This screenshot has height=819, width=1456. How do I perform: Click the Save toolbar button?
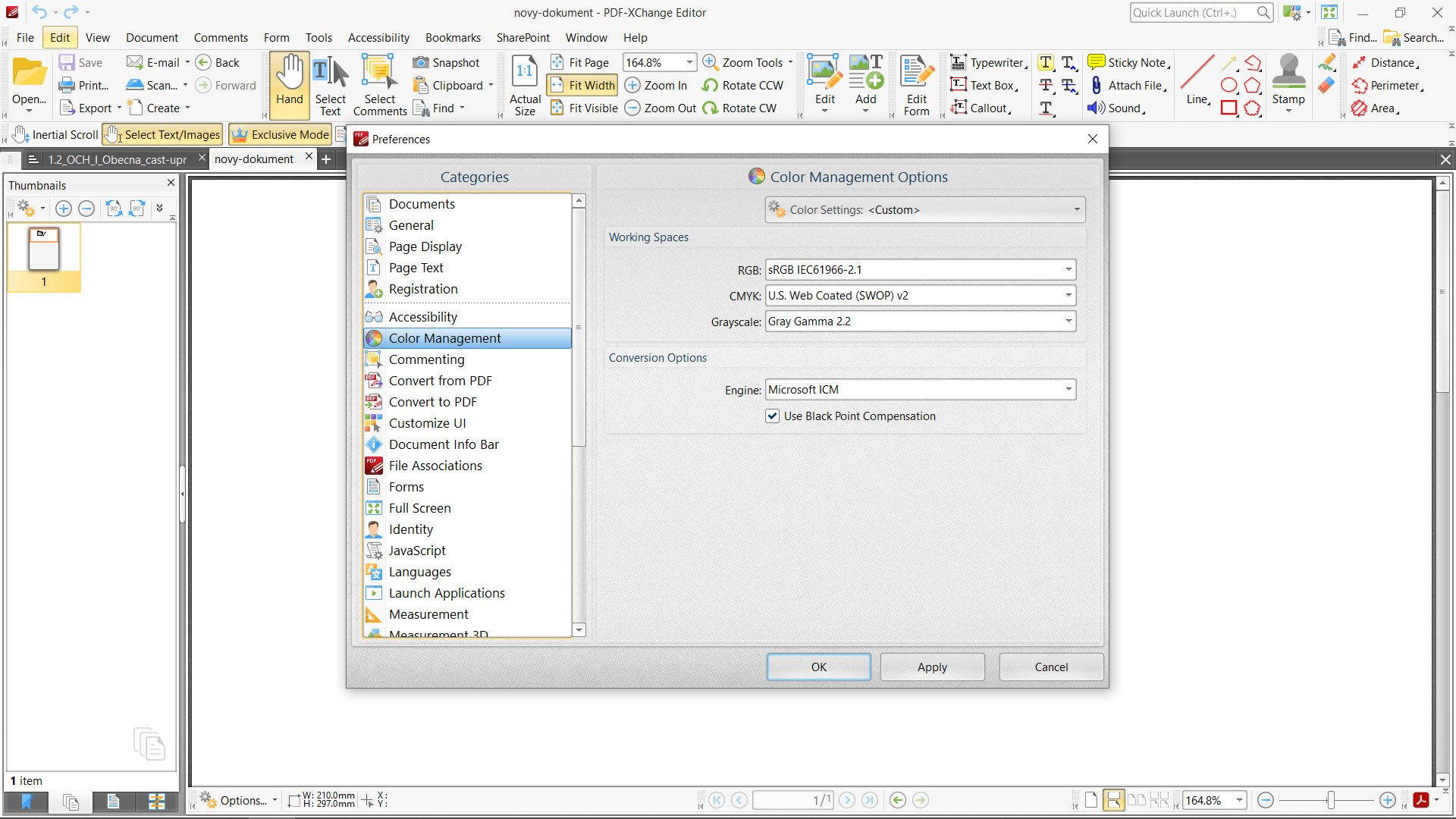click(x=81, y=63)
